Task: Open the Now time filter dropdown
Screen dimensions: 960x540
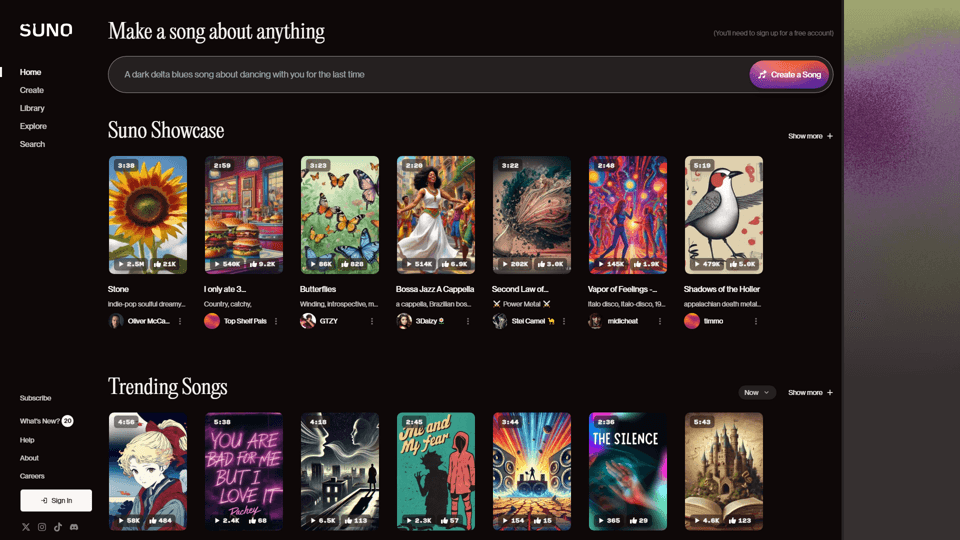Action: pos(757,392)
